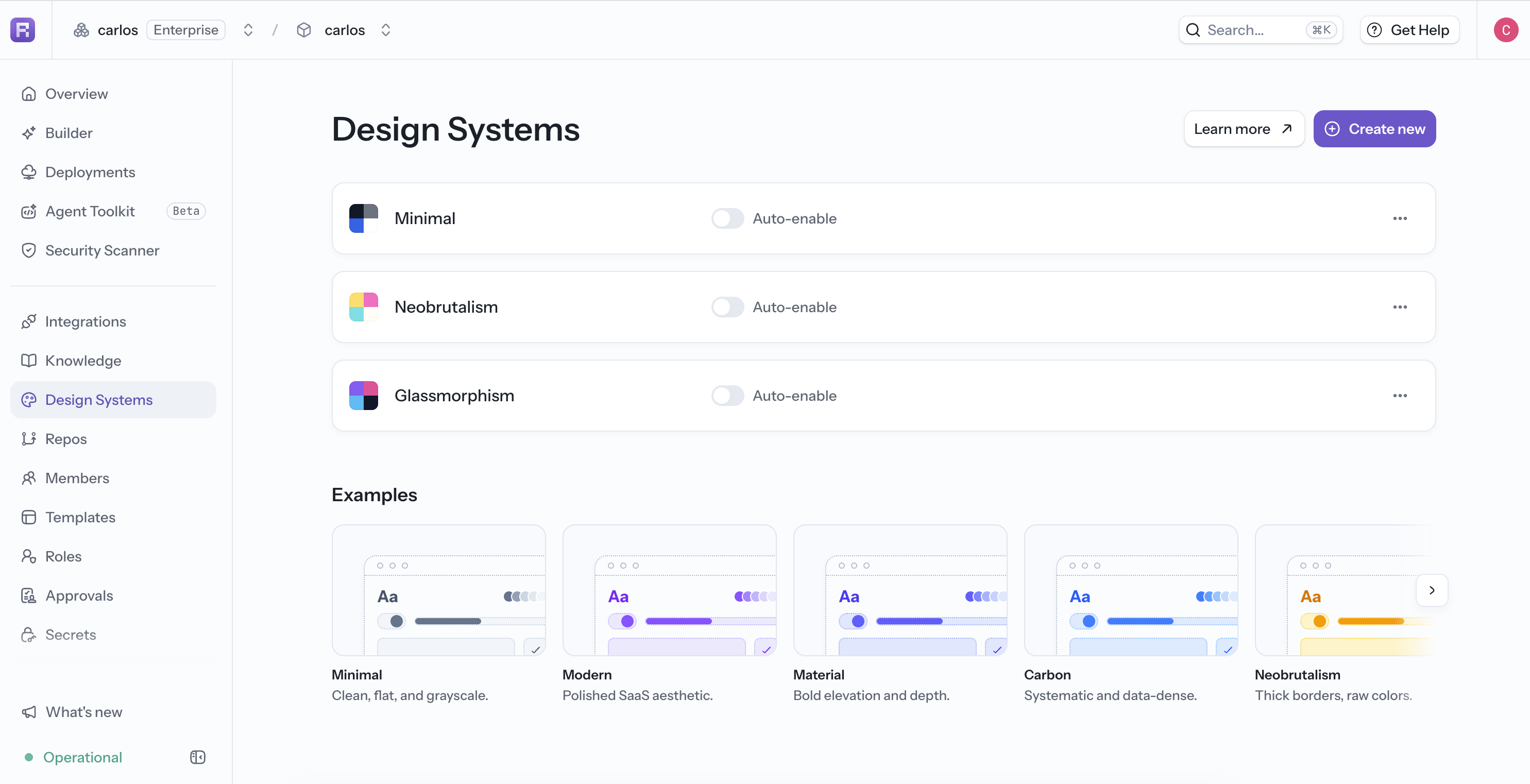
Task: Click the purple app logo icon
Action: 23,30
